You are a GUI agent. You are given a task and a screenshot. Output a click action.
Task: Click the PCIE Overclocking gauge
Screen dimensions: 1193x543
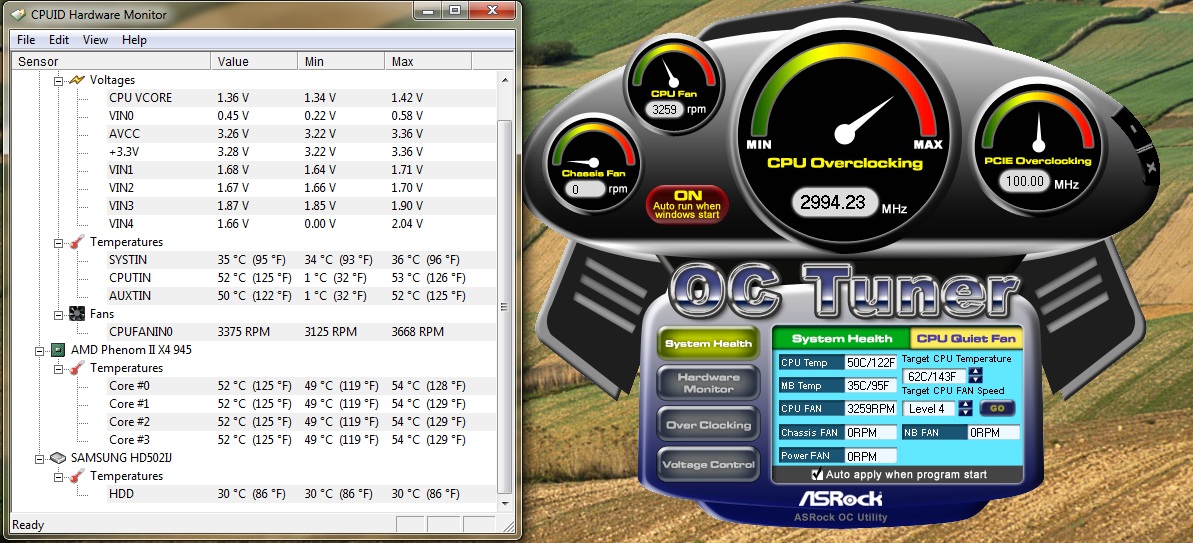[1038, 146]
